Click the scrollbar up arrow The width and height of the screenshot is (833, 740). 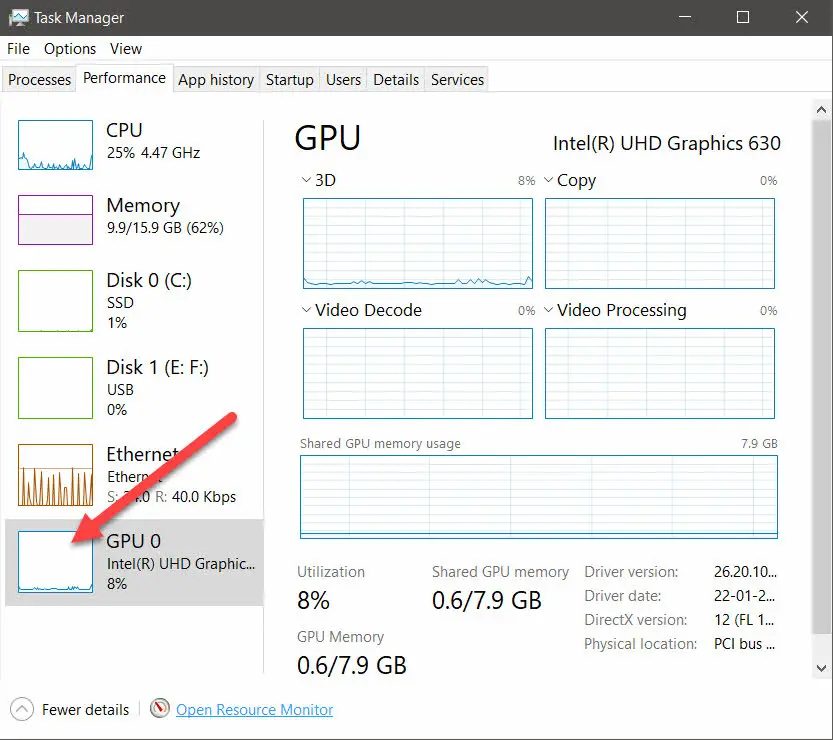pos(821,110)
